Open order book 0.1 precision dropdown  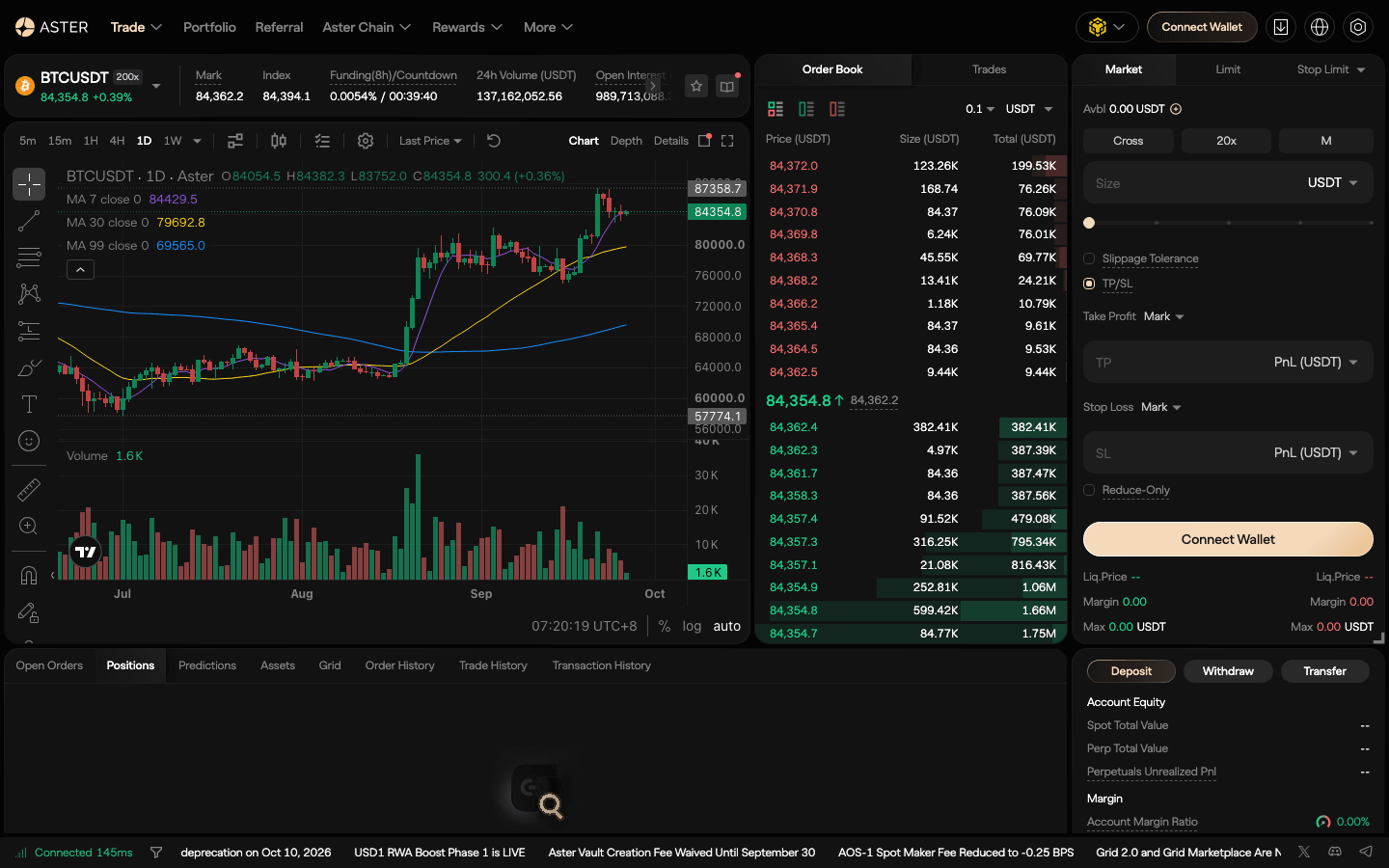[x=980, y=109]
